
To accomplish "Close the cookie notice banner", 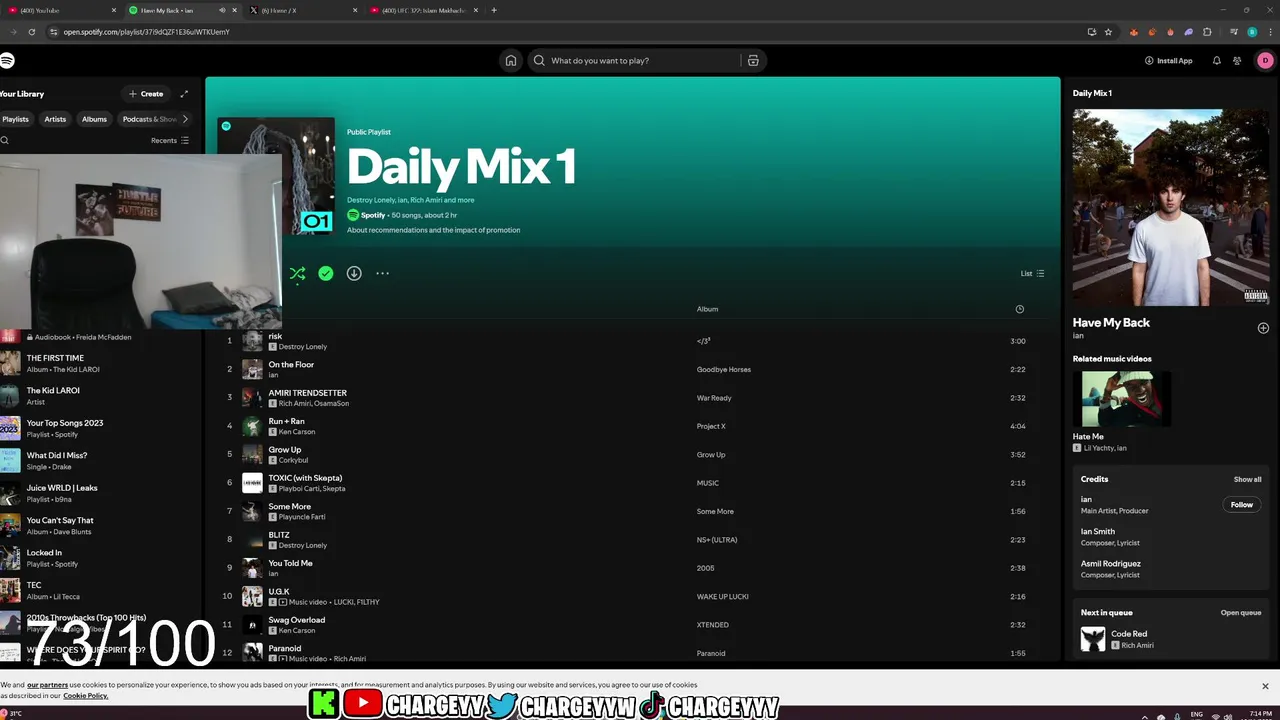I will [1265, 686].
